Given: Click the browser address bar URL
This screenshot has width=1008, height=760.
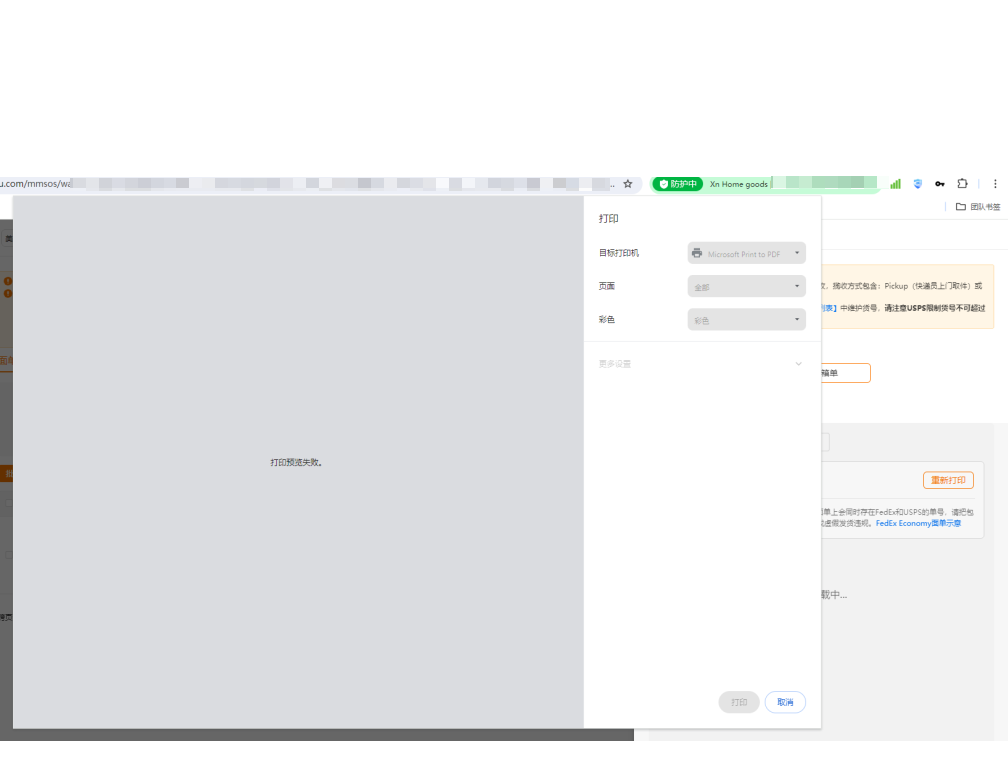Looking at the screenshot, I should click(x=300, y=184).
